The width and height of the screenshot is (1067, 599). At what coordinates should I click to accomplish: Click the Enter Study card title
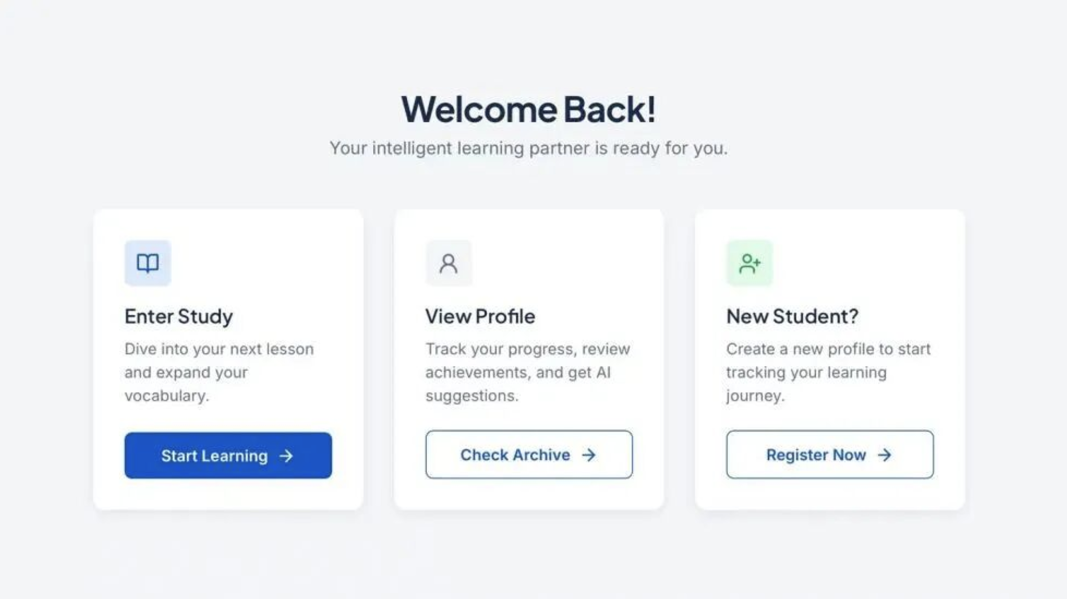pyautogui.click(x=179, y=317)
